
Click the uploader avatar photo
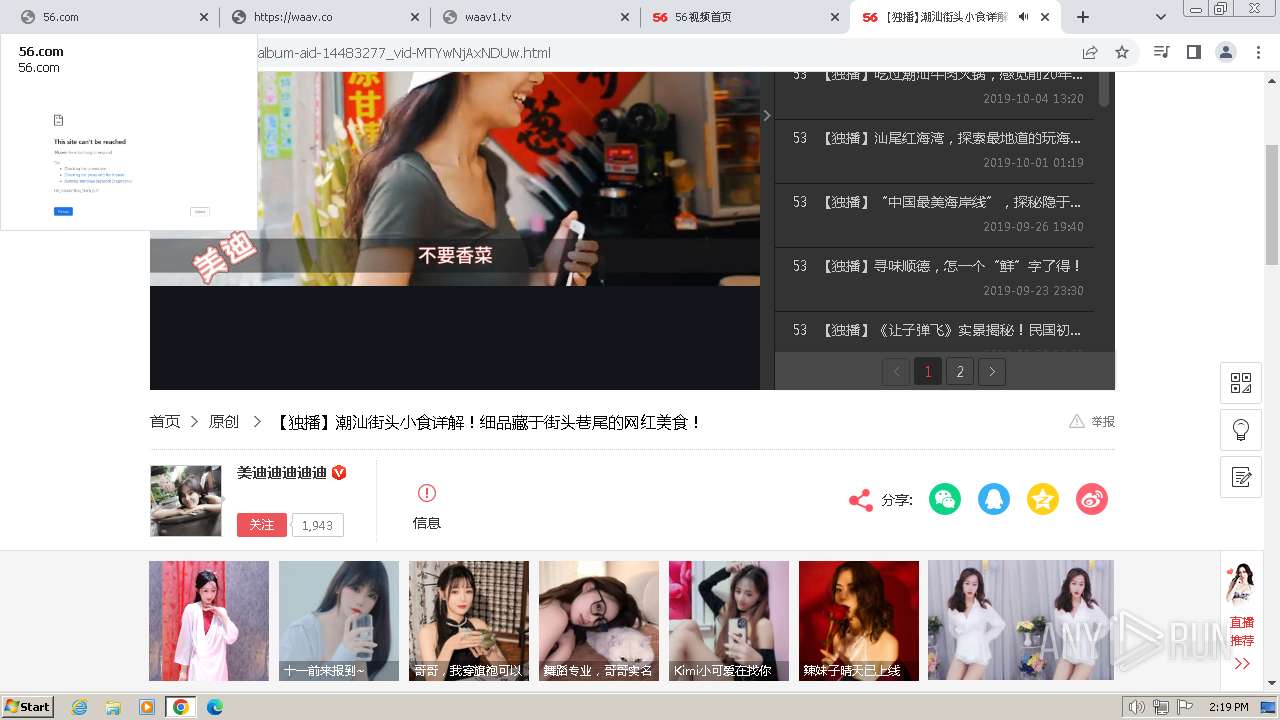point(186,501)
